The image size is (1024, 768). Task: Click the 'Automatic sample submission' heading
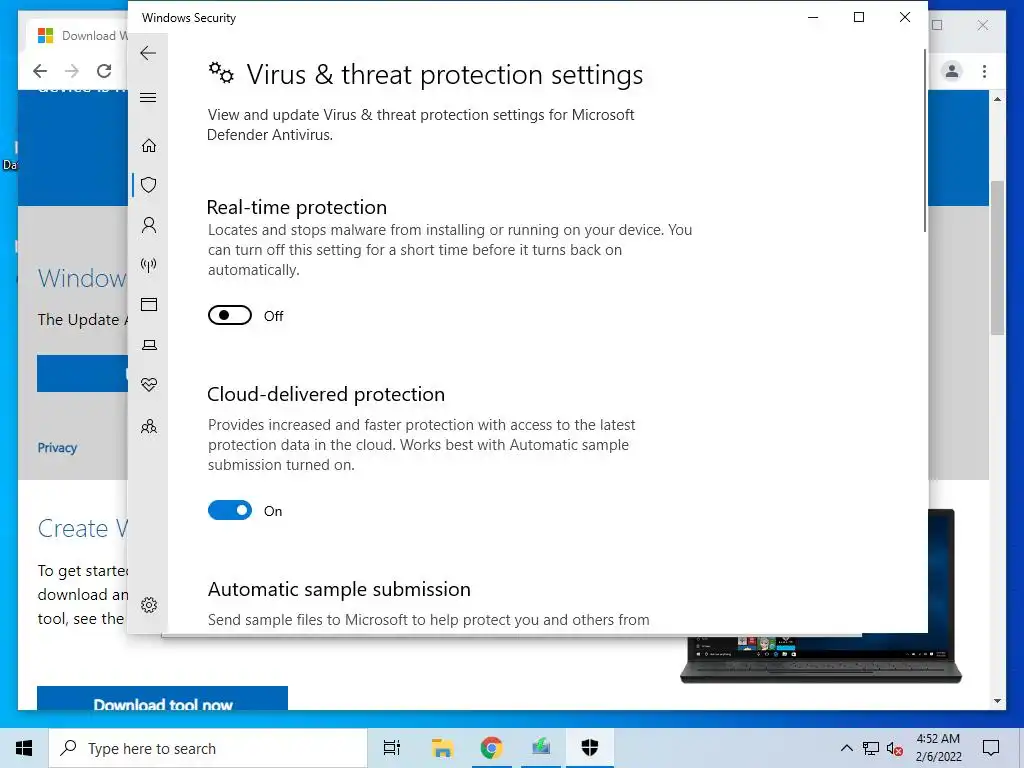(x=339, y=589)
